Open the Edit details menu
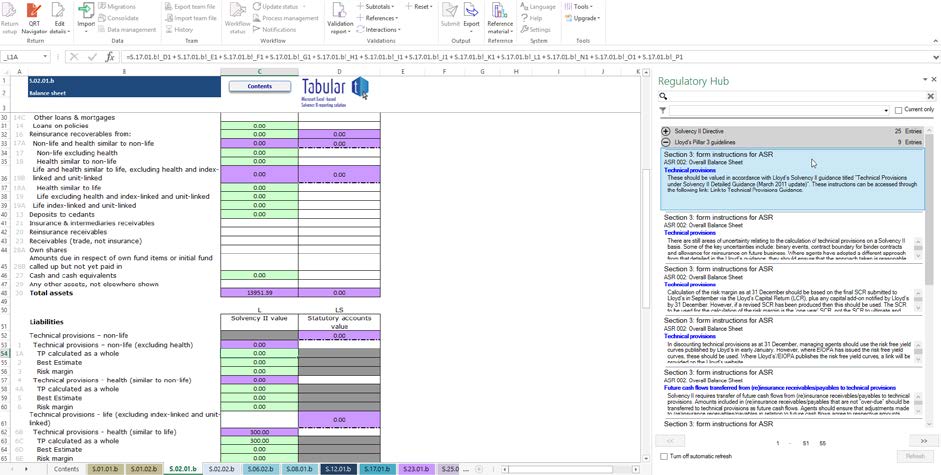 click(x=58, y=18)
